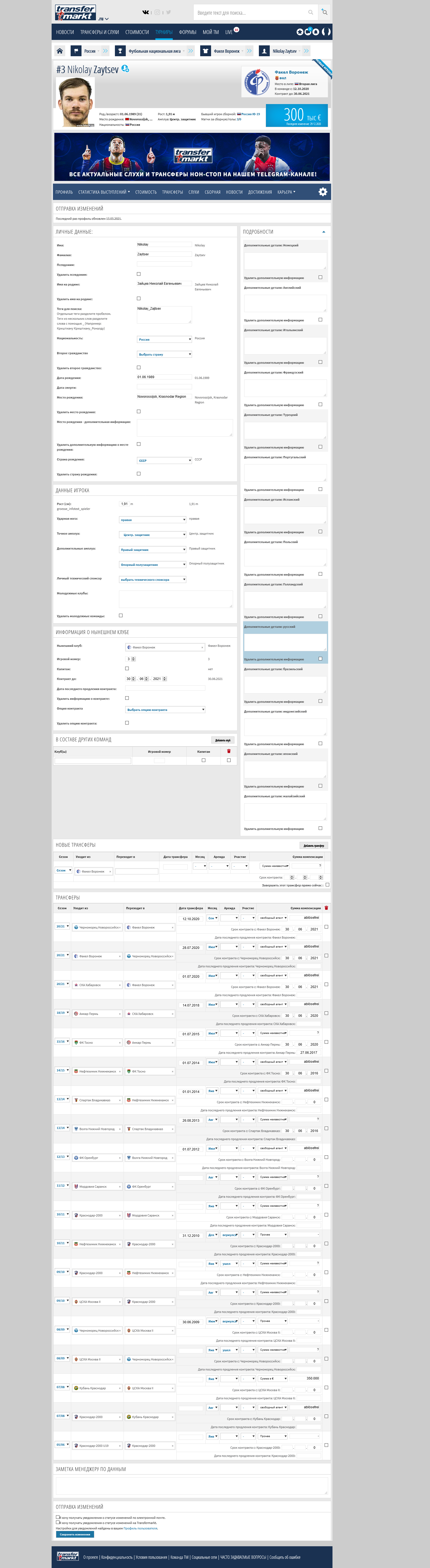
Task: Open the 'Национальность' dropdown showing Россия
Action: click(164, 339)
